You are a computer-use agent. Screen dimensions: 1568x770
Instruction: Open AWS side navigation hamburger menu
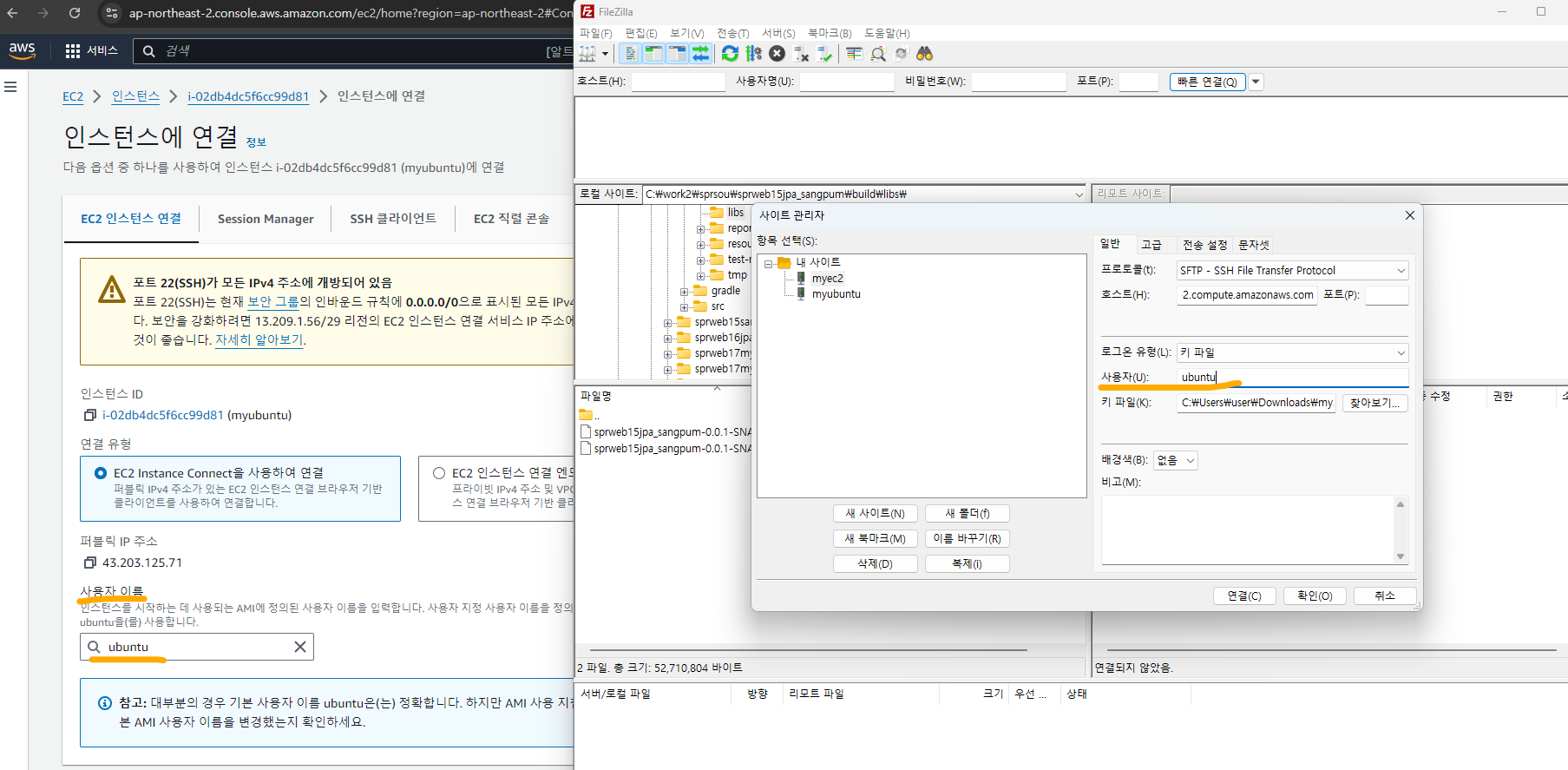click(x=11, y=87)
